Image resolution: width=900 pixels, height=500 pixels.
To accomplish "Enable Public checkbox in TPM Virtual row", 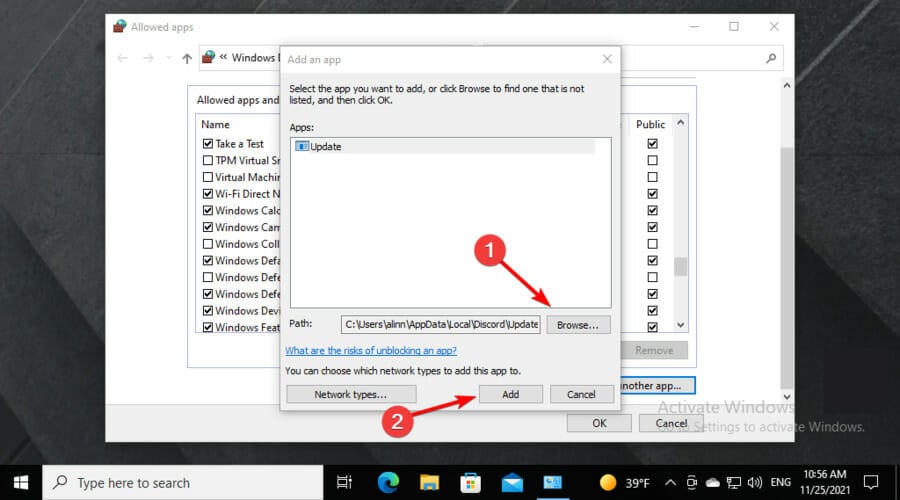I will (652, 160).
